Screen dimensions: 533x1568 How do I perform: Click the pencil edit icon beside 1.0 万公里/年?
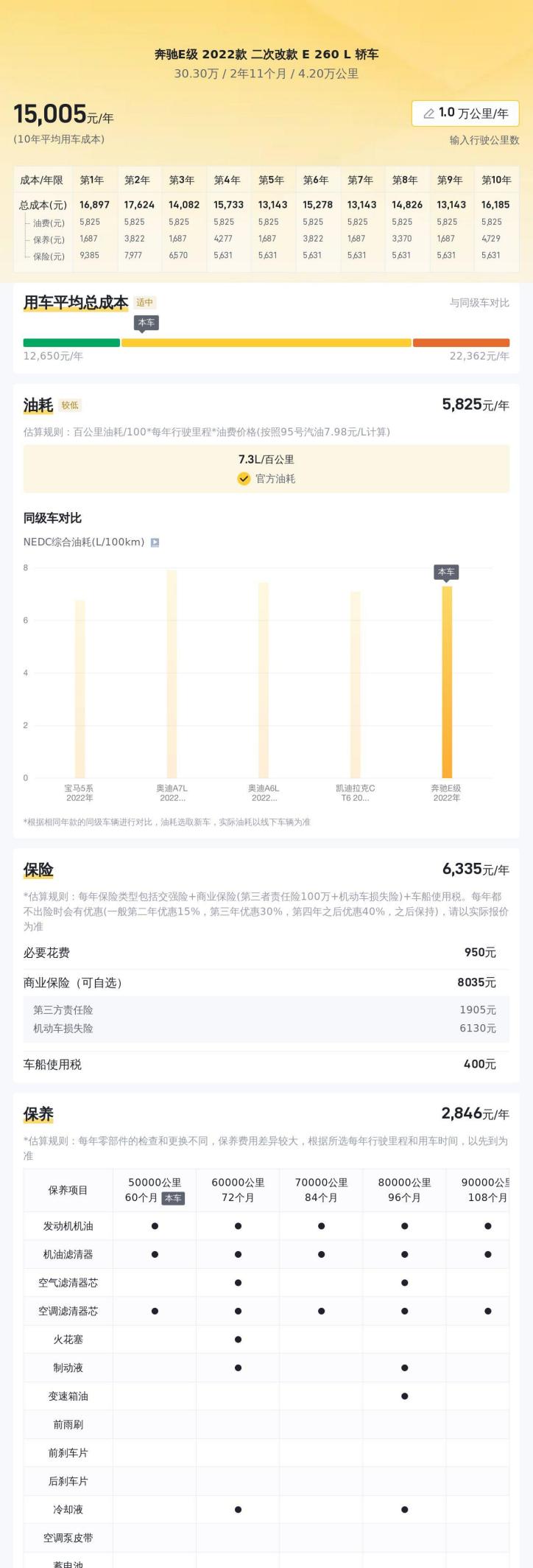click(x=428, y=113)
